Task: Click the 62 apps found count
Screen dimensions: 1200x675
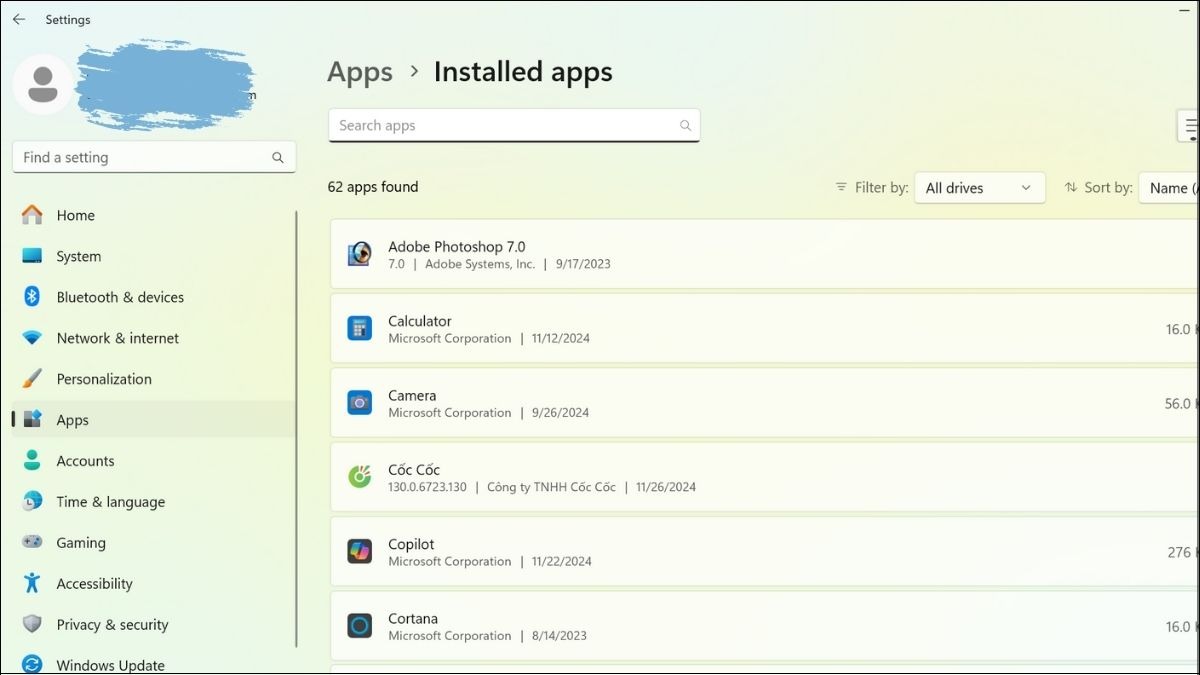Action: (x=373, y=187)
